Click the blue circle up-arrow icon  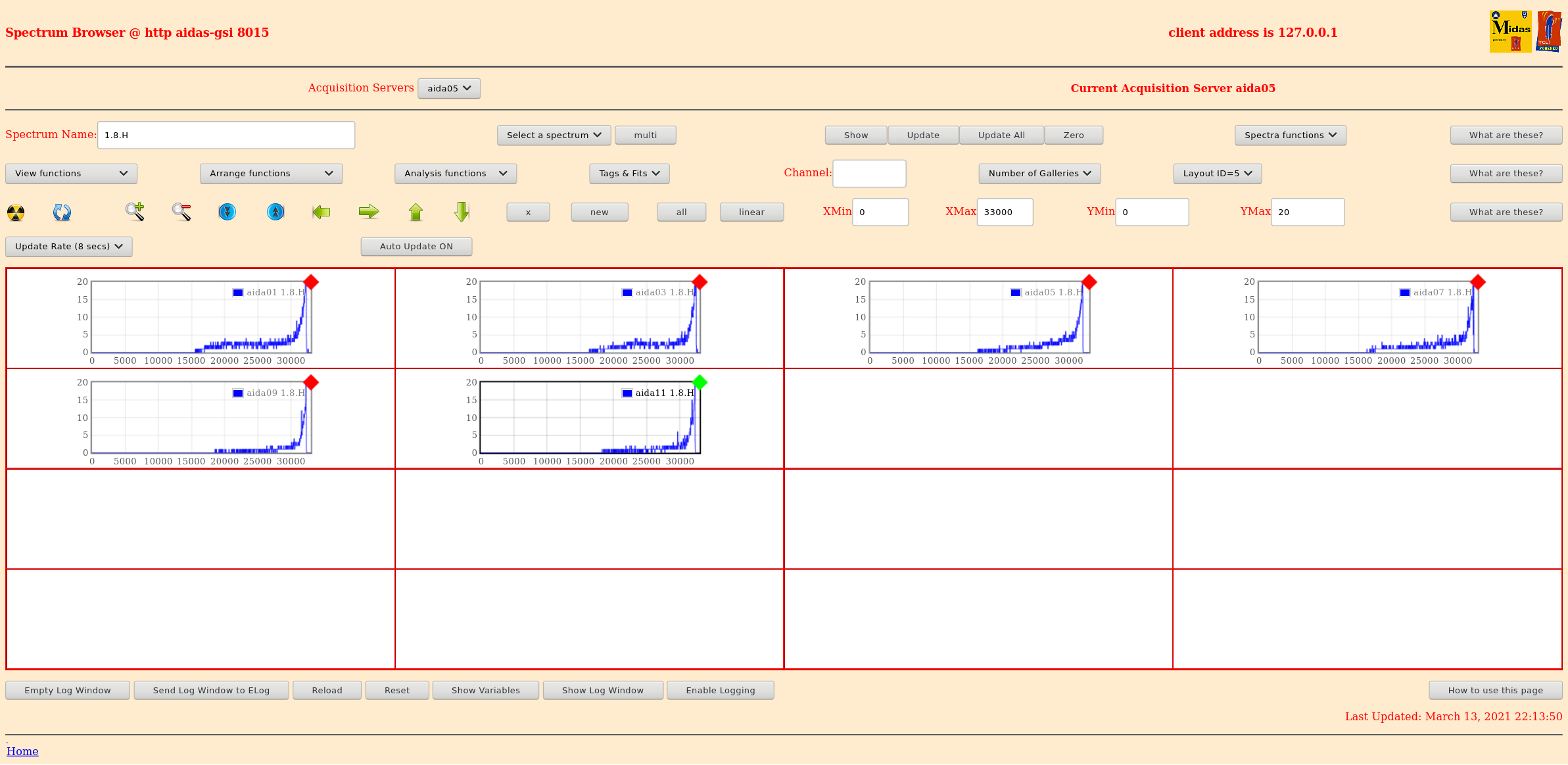click(275, 212)
